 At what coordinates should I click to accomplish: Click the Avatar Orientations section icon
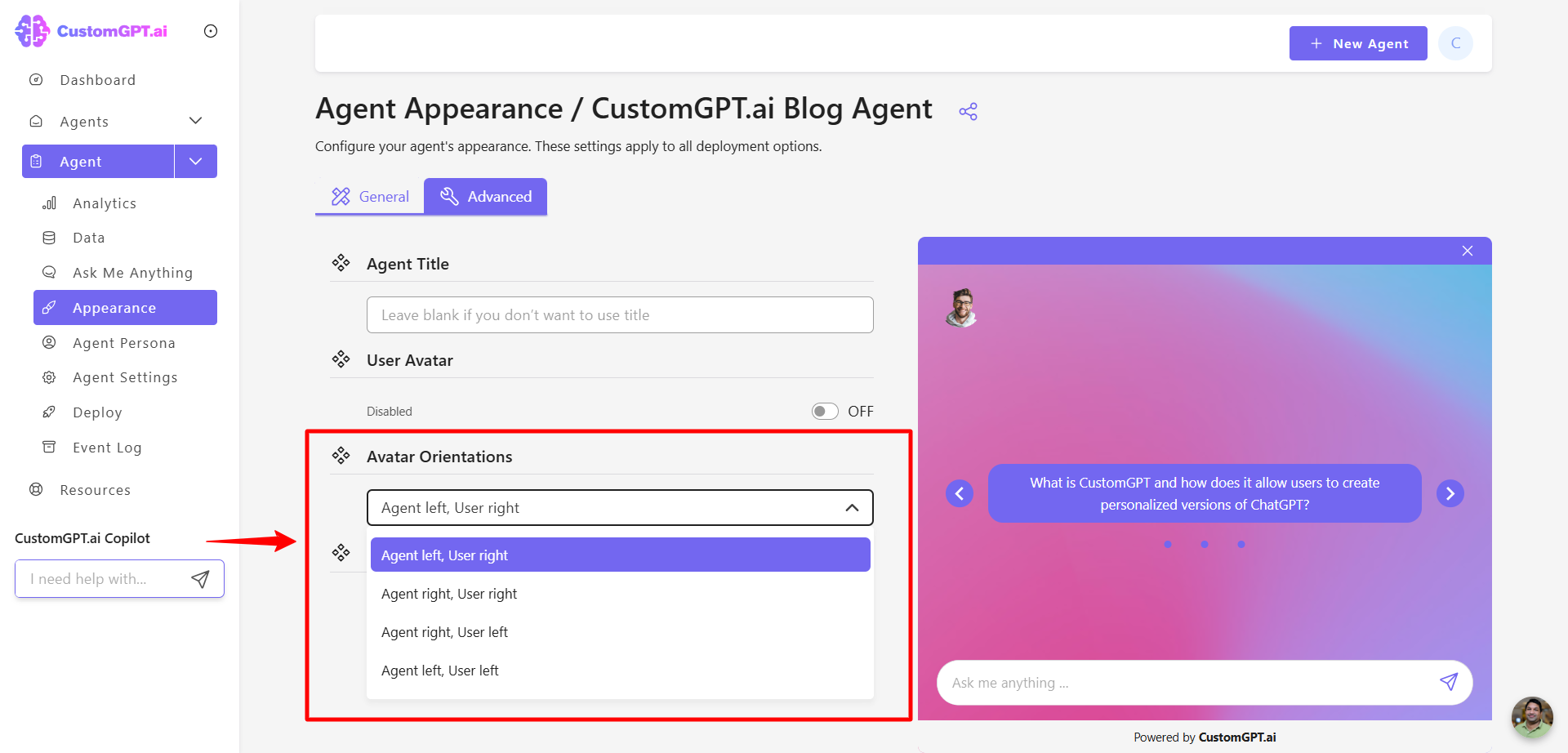(x=341, y=456)
